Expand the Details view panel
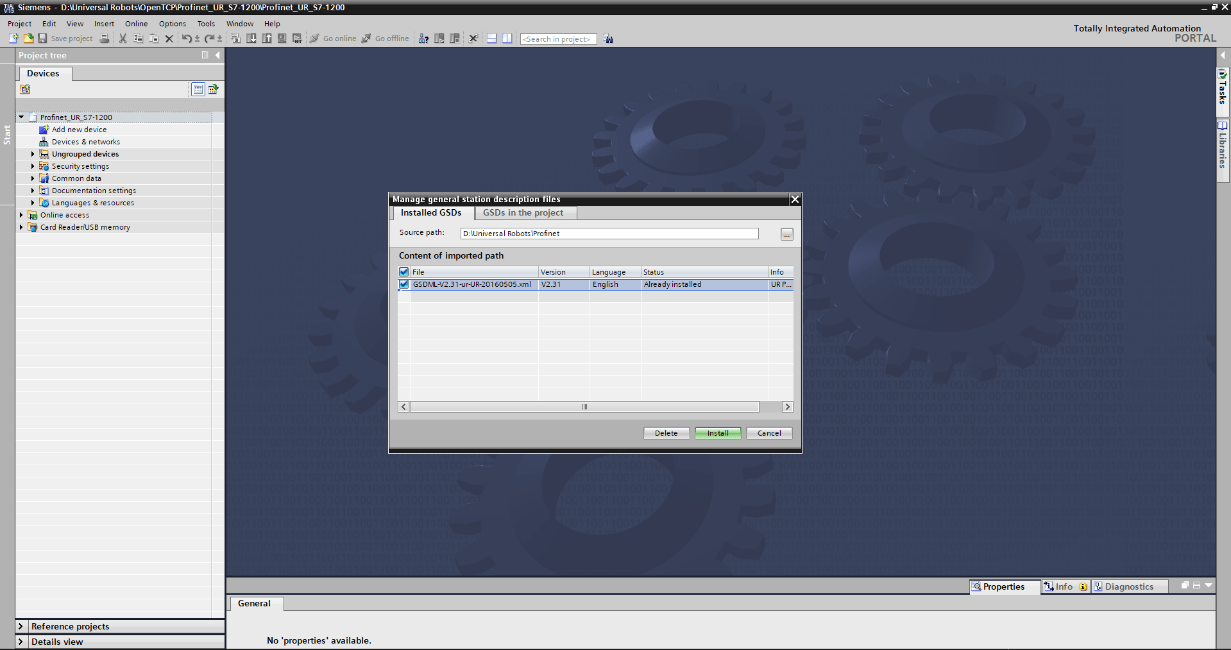This screenshot has height=650, width=1231. tap(21, 642)
